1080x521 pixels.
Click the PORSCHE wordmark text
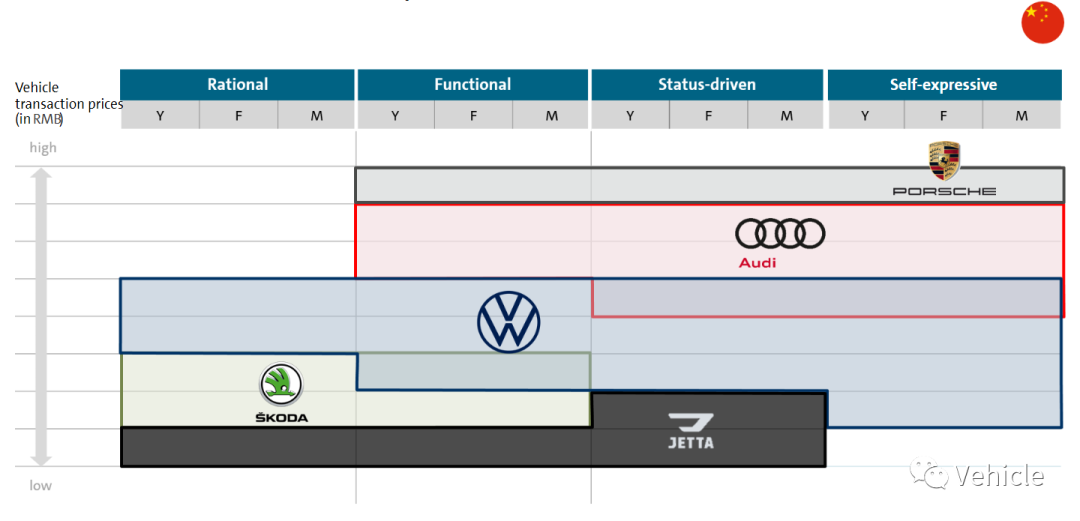[x=944, y=191]
